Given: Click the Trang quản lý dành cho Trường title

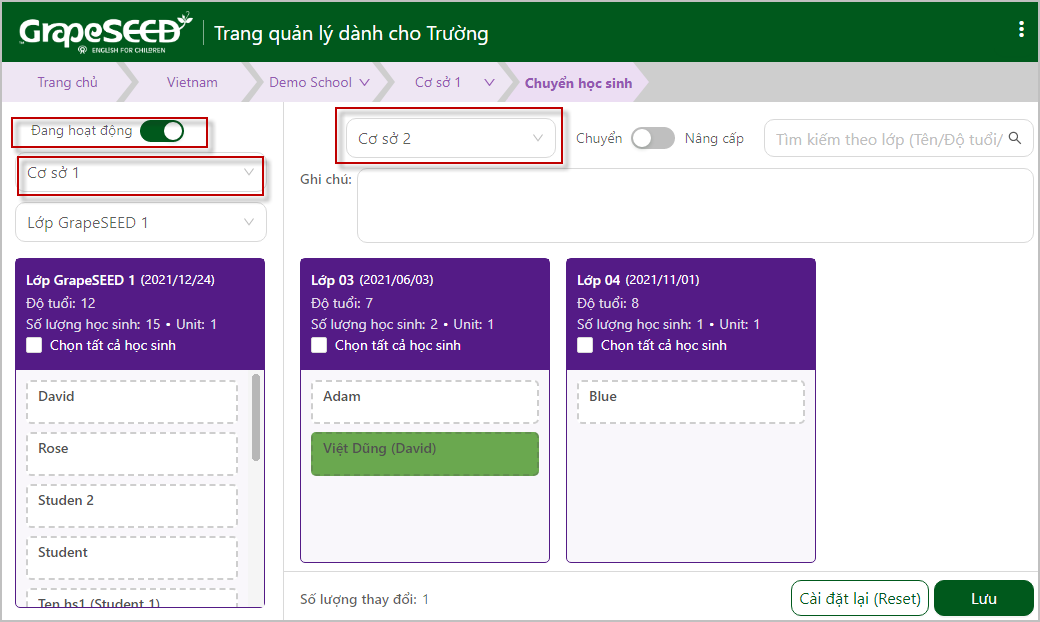Looking at the screenshot, I should tap(351, 33).
